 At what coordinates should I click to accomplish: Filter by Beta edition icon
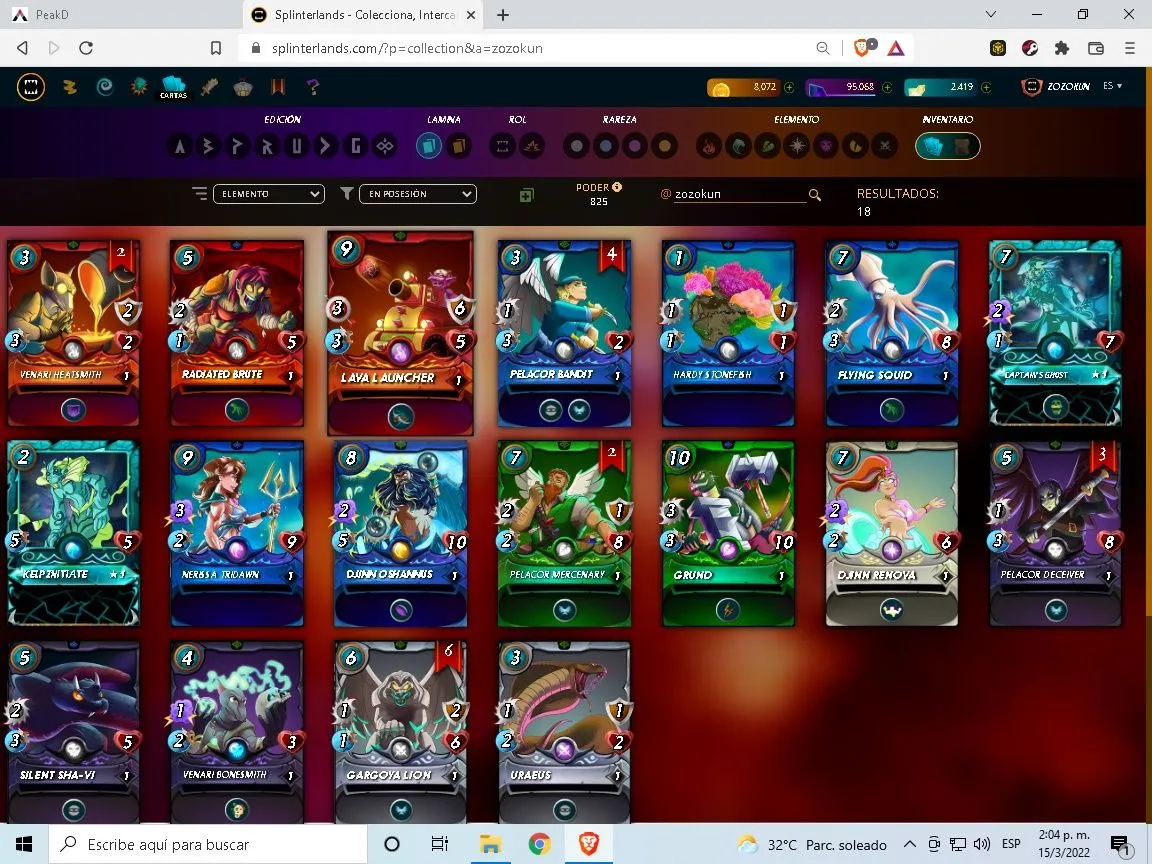[x=209, y=145]
